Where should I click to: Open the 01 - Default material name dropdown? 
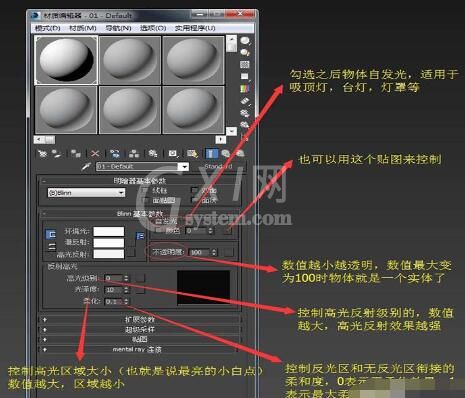(x=183, y=166)
